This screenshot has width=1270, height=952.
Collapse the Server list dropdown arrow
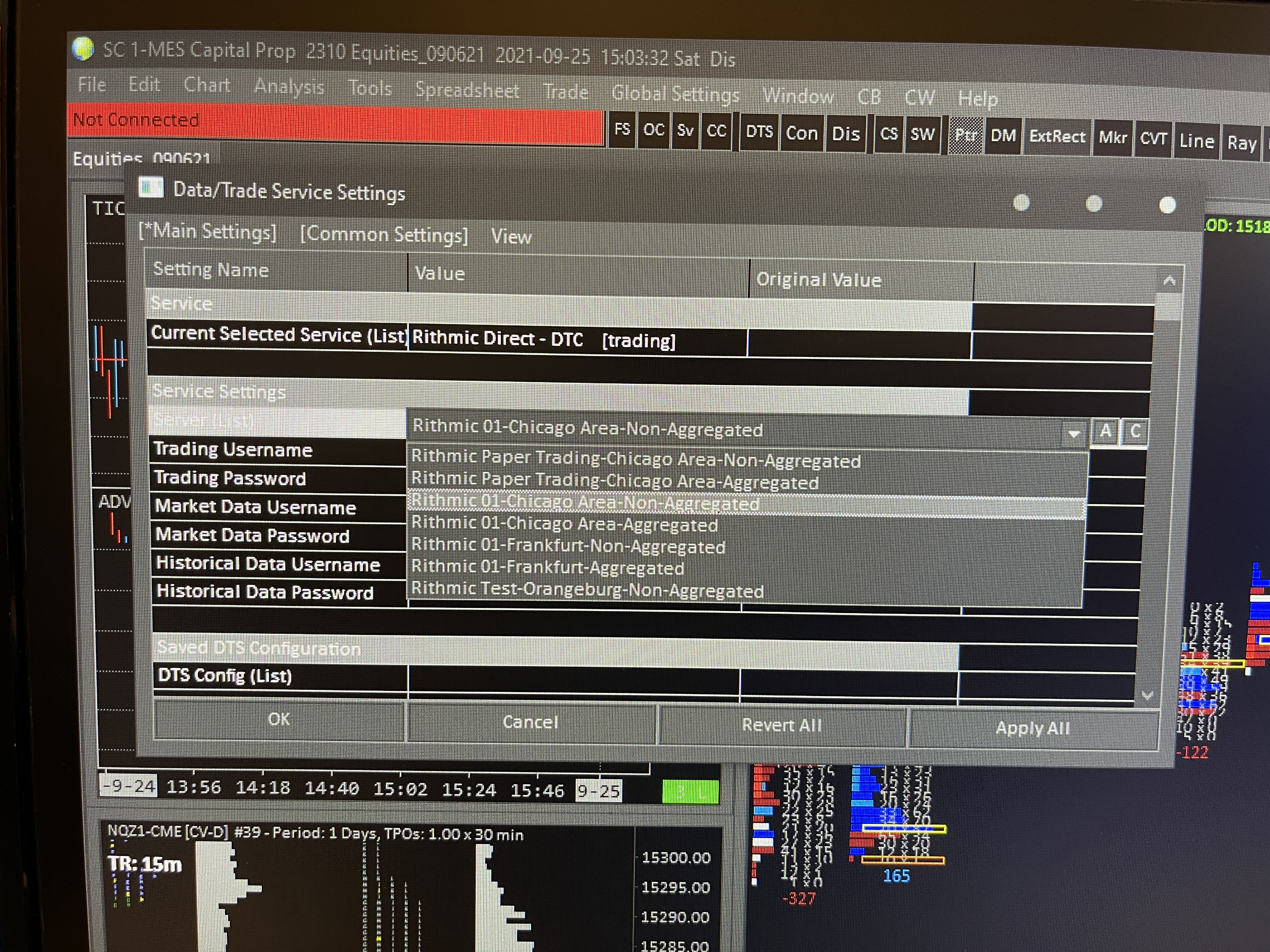(1074, 433)
